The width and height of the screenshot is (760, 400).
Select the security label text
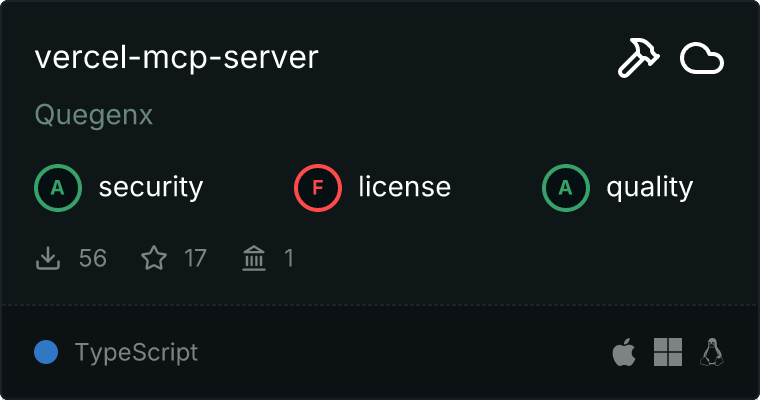pyautogui.click(x=151, y=187)
